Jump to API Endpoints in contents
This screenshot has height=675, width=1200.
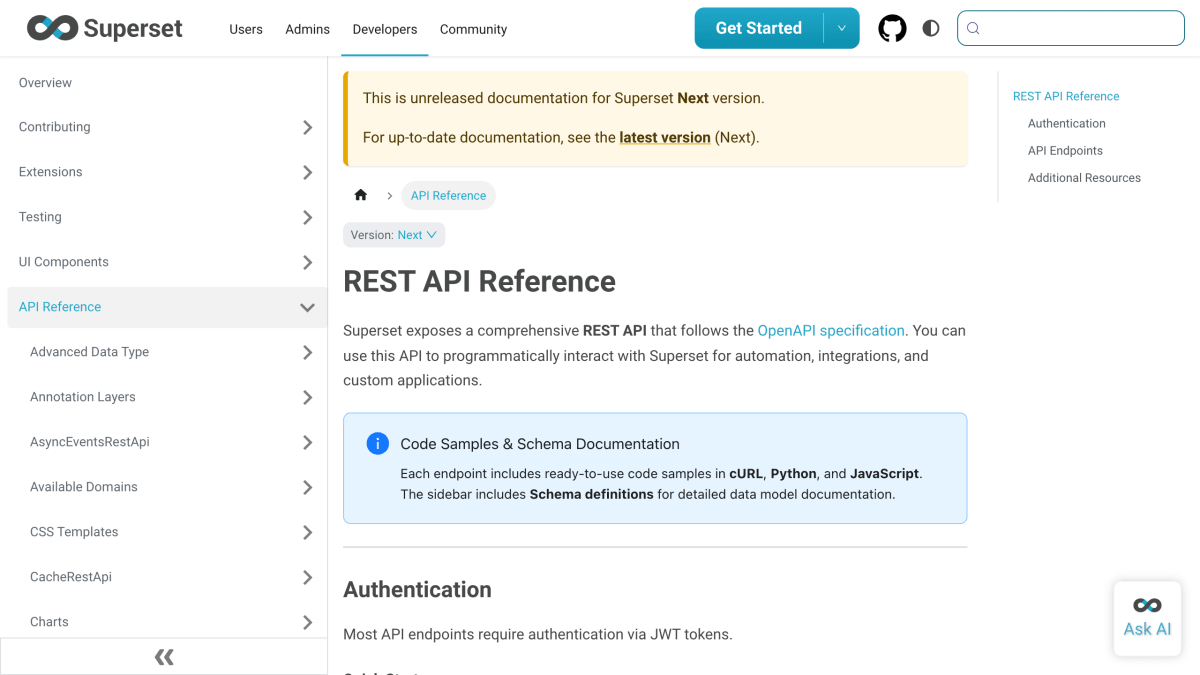pos(1065,150)
